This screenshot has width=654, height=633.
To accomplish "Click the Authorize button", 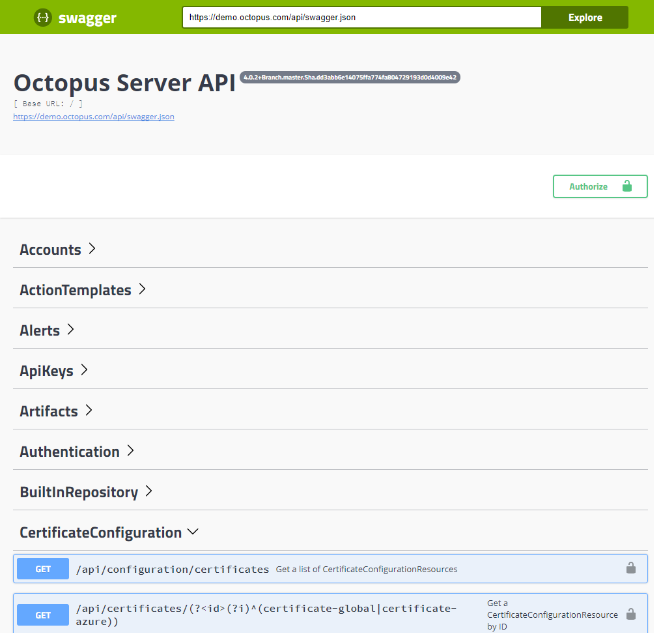I will click(600, 186).
